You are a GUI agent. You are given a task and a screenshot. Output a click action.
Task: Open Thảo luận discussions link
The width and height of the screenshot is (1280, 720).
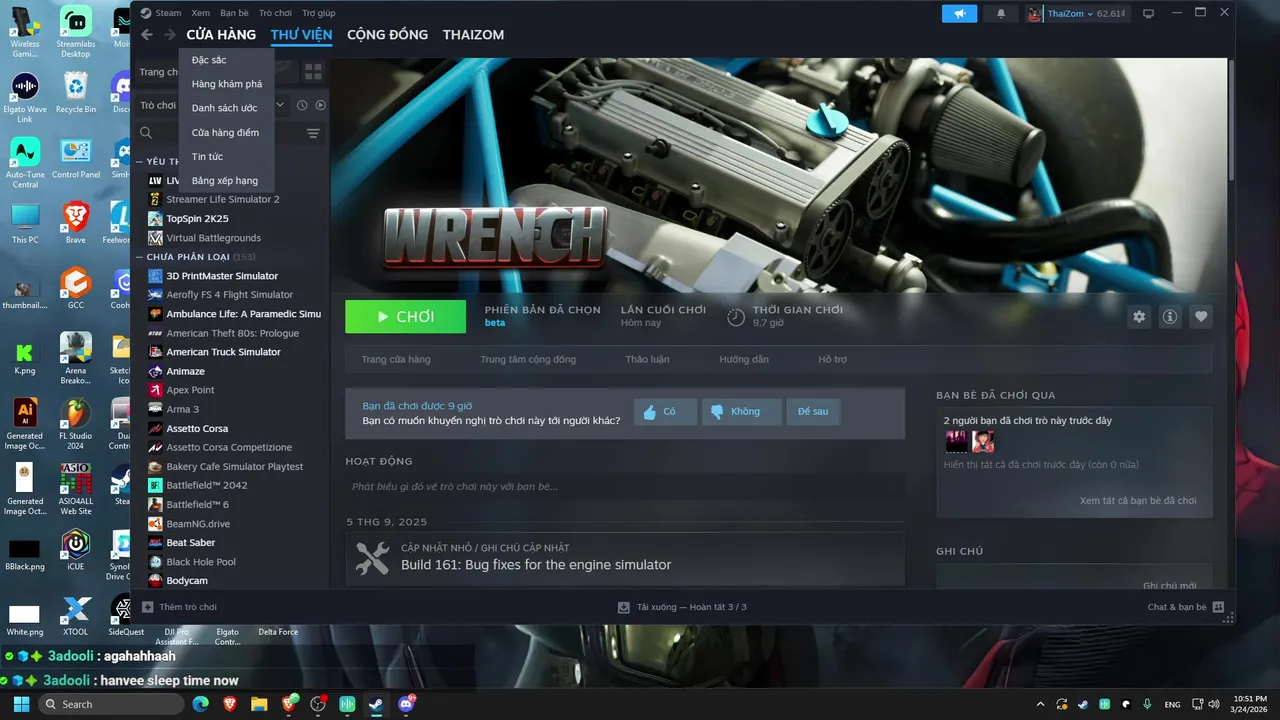pyautogui.click(x=647, y=359)
